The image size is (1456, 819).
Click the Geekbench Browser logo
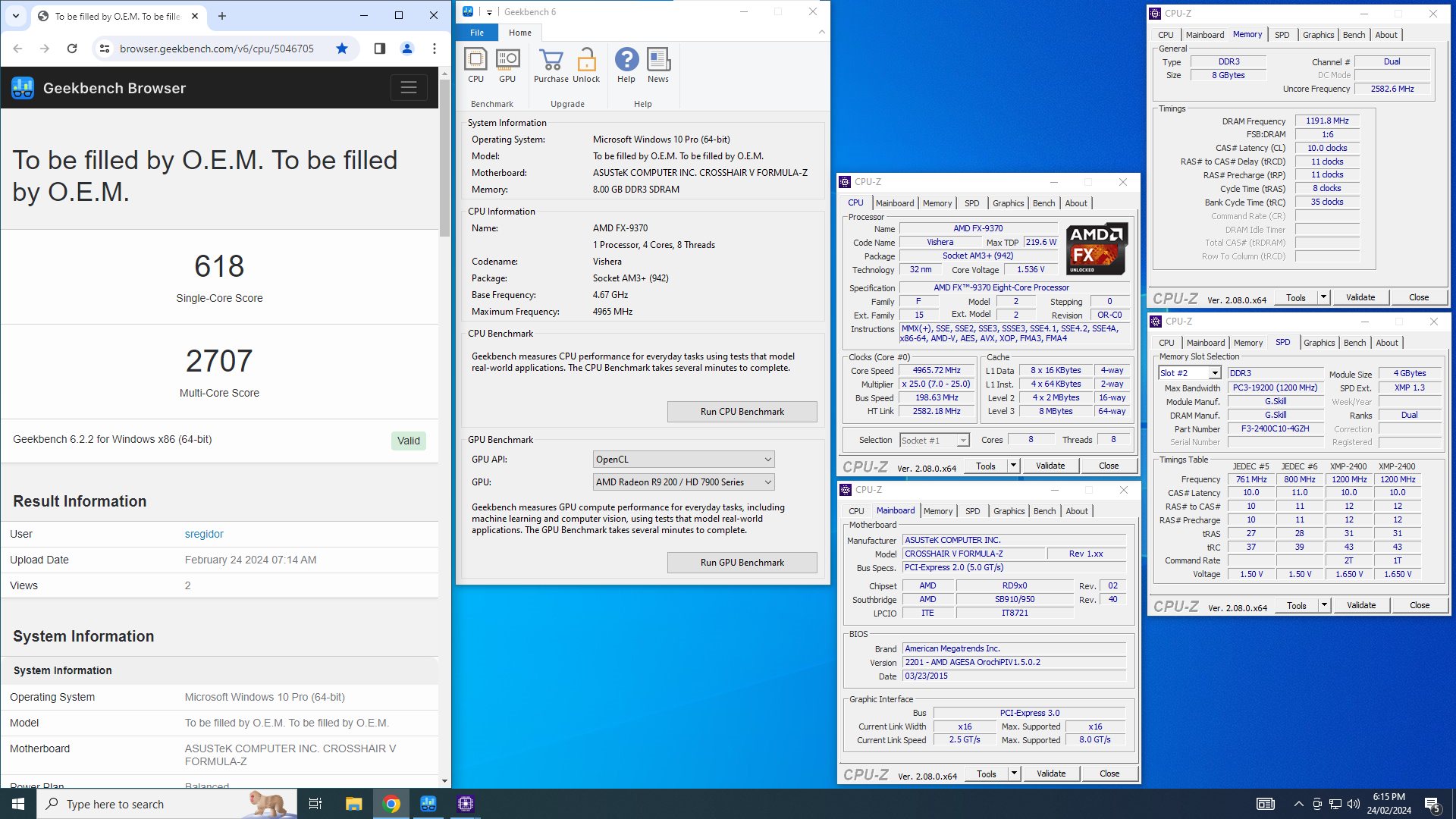(23, 88)
